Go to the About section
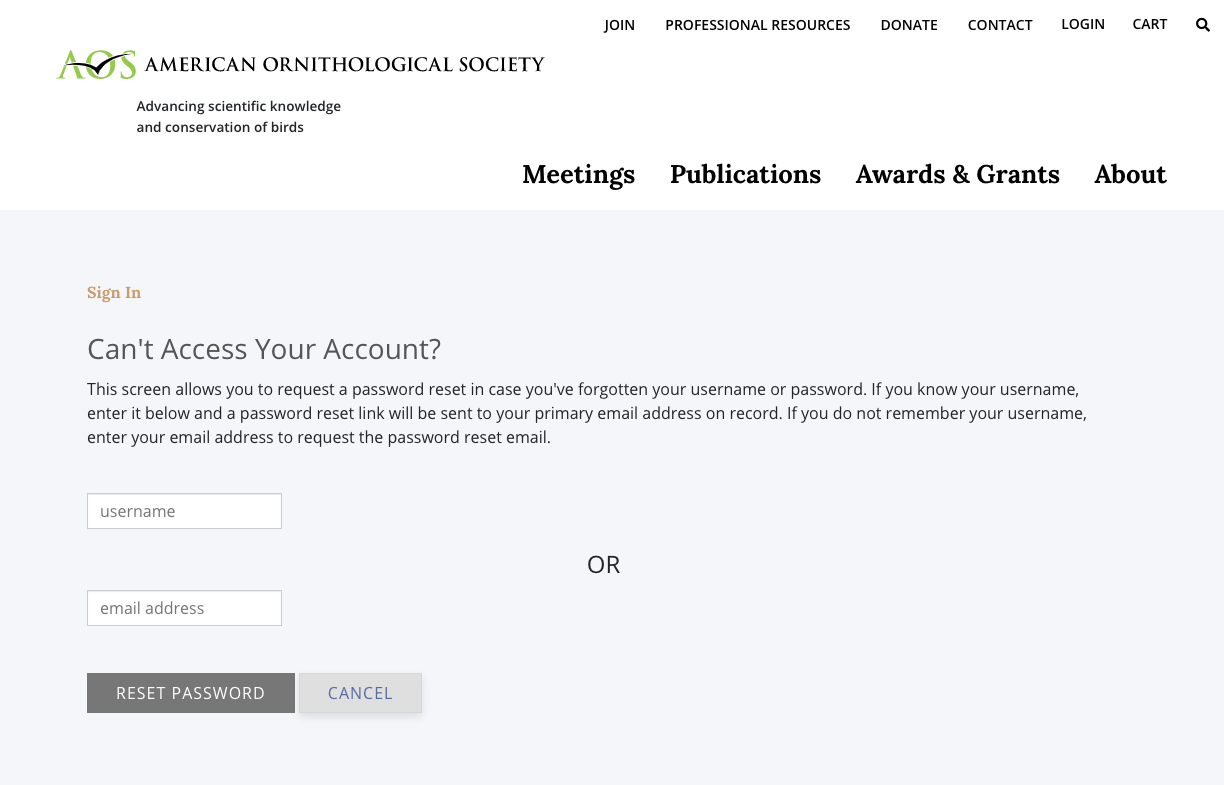 pyautogui.click(x=1130, y=174)
